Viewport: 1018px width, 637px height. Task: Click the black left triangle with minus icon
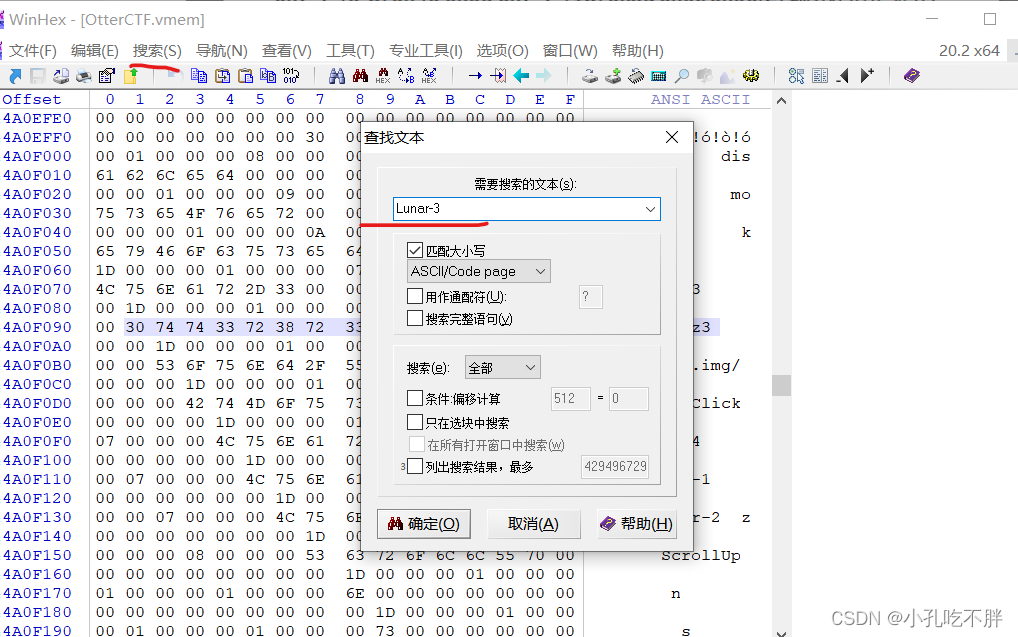click(x=843, y=76)
